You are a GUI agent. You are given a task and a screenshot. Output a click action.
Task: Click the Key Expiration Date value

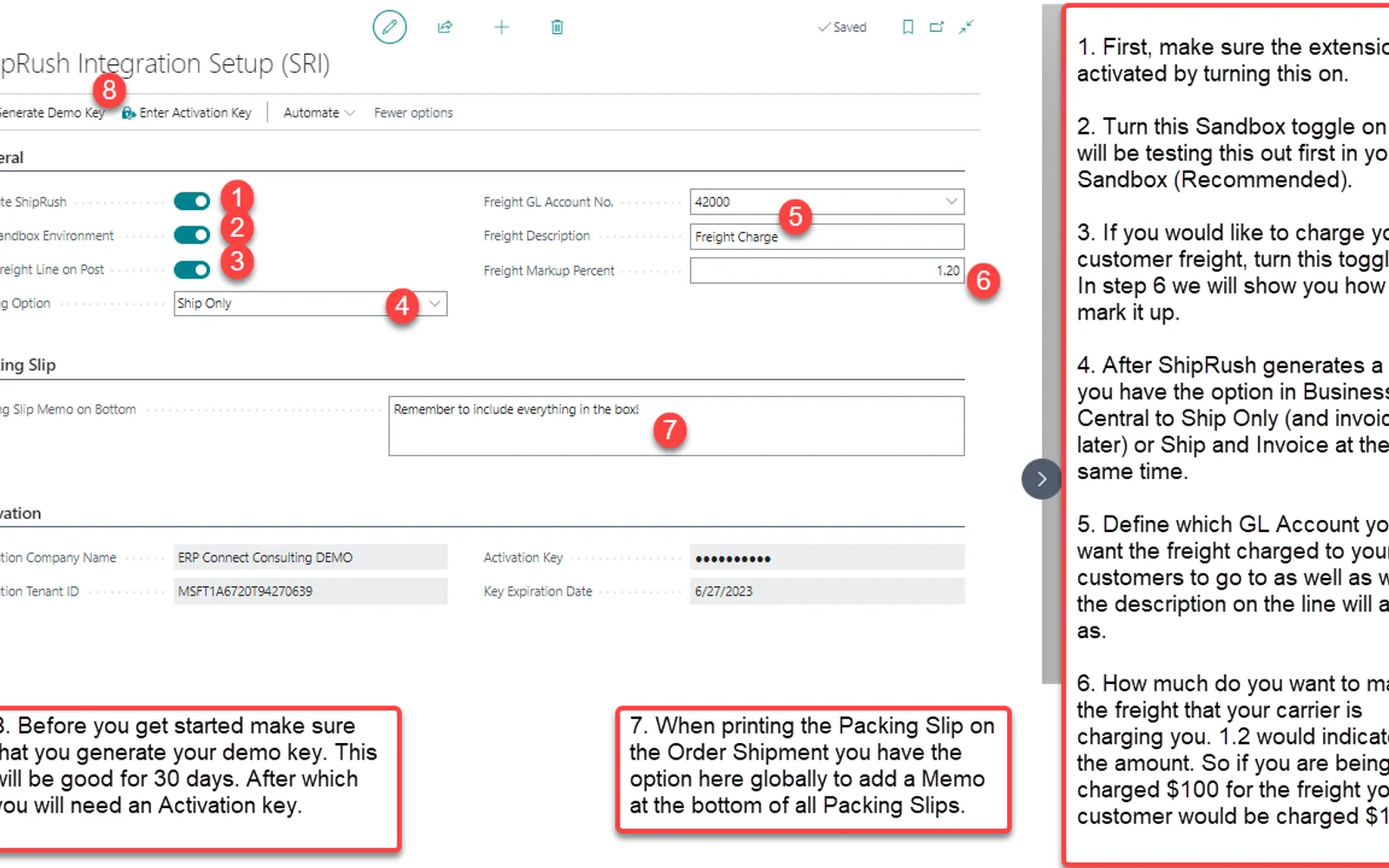tap(827, 591)
